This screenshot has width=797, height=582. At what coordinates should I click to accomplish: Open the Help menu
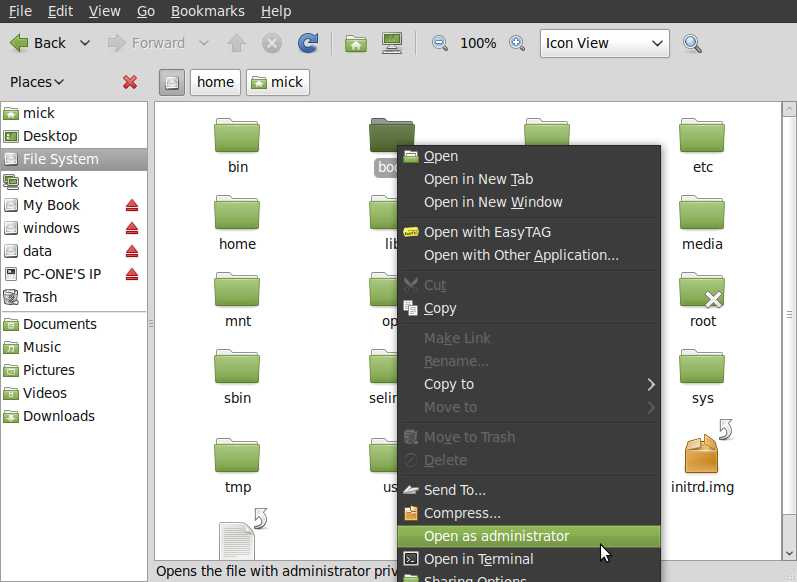click(276, 11)
